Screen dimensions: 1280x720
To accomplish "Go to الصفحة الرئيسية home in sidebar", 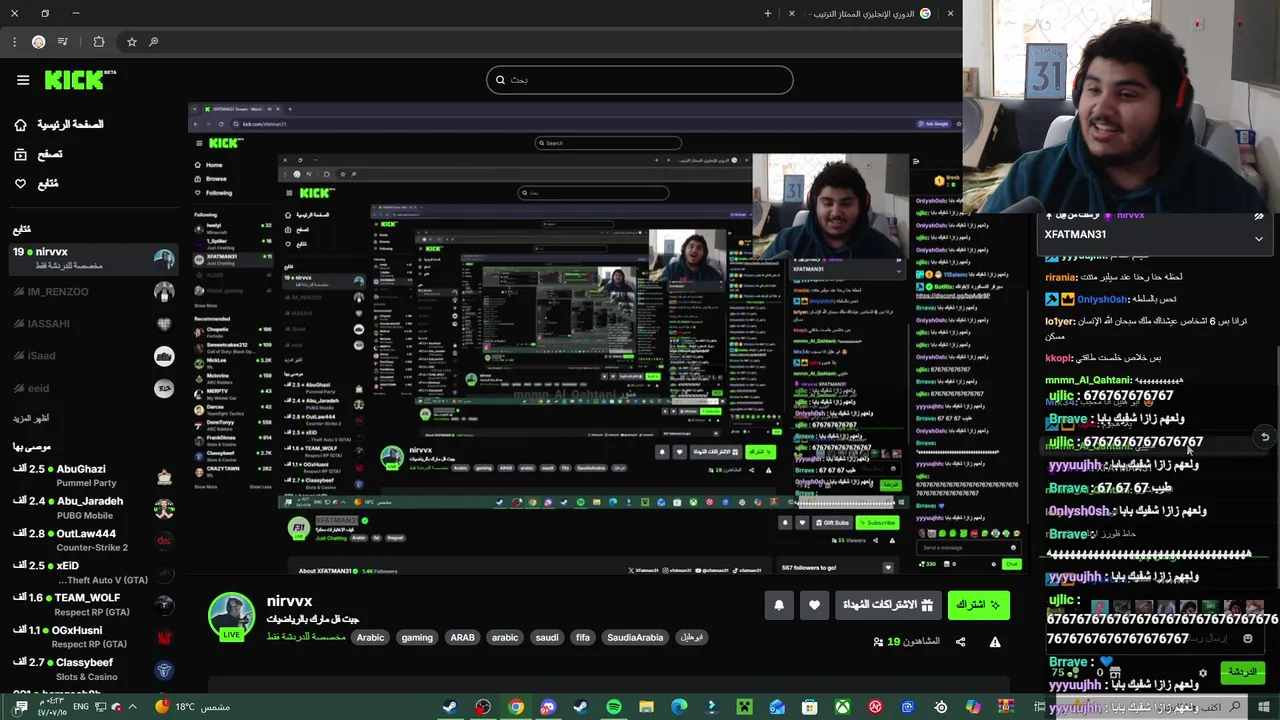I will tap(59, 124).
